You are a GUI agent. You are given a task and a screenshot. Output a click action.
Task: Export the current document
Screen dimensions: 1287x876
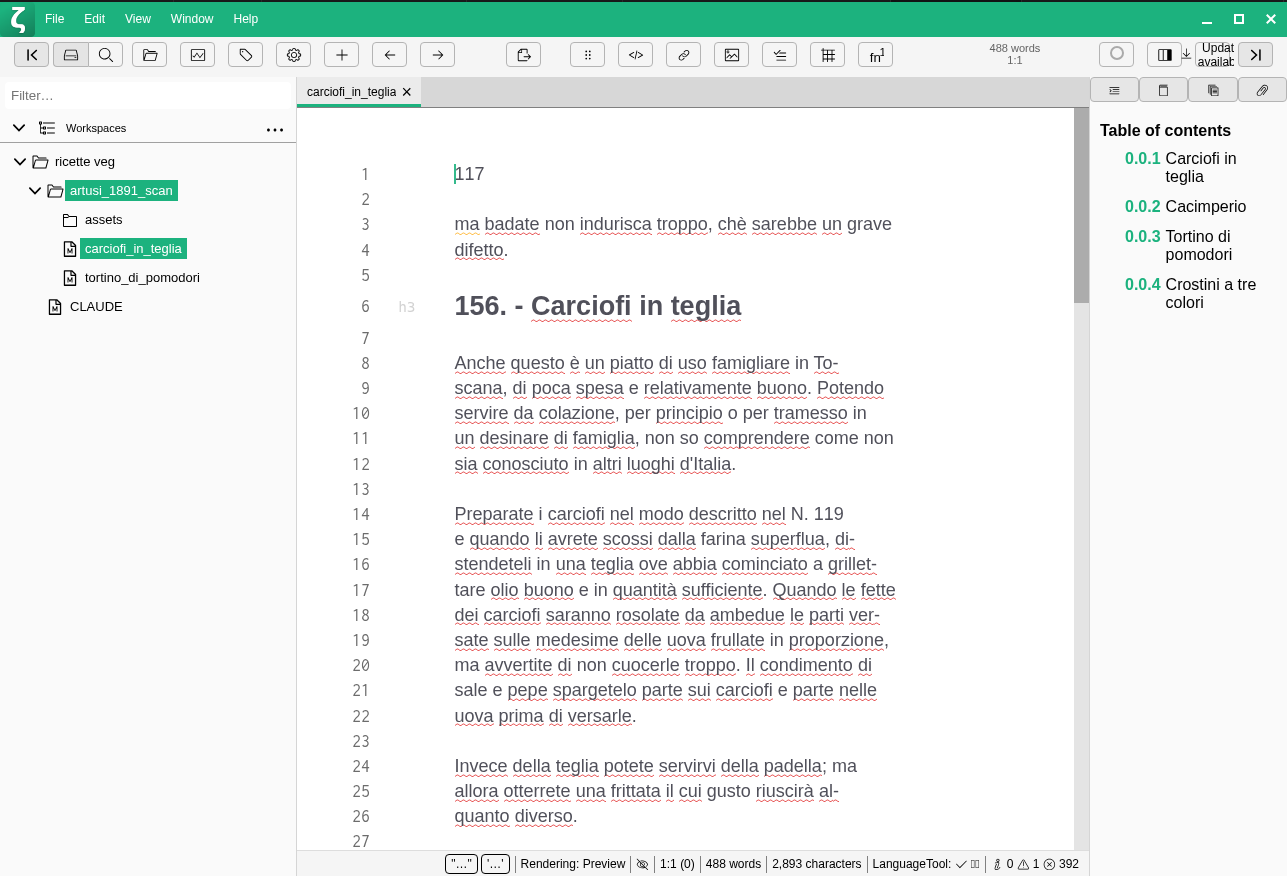524,55
